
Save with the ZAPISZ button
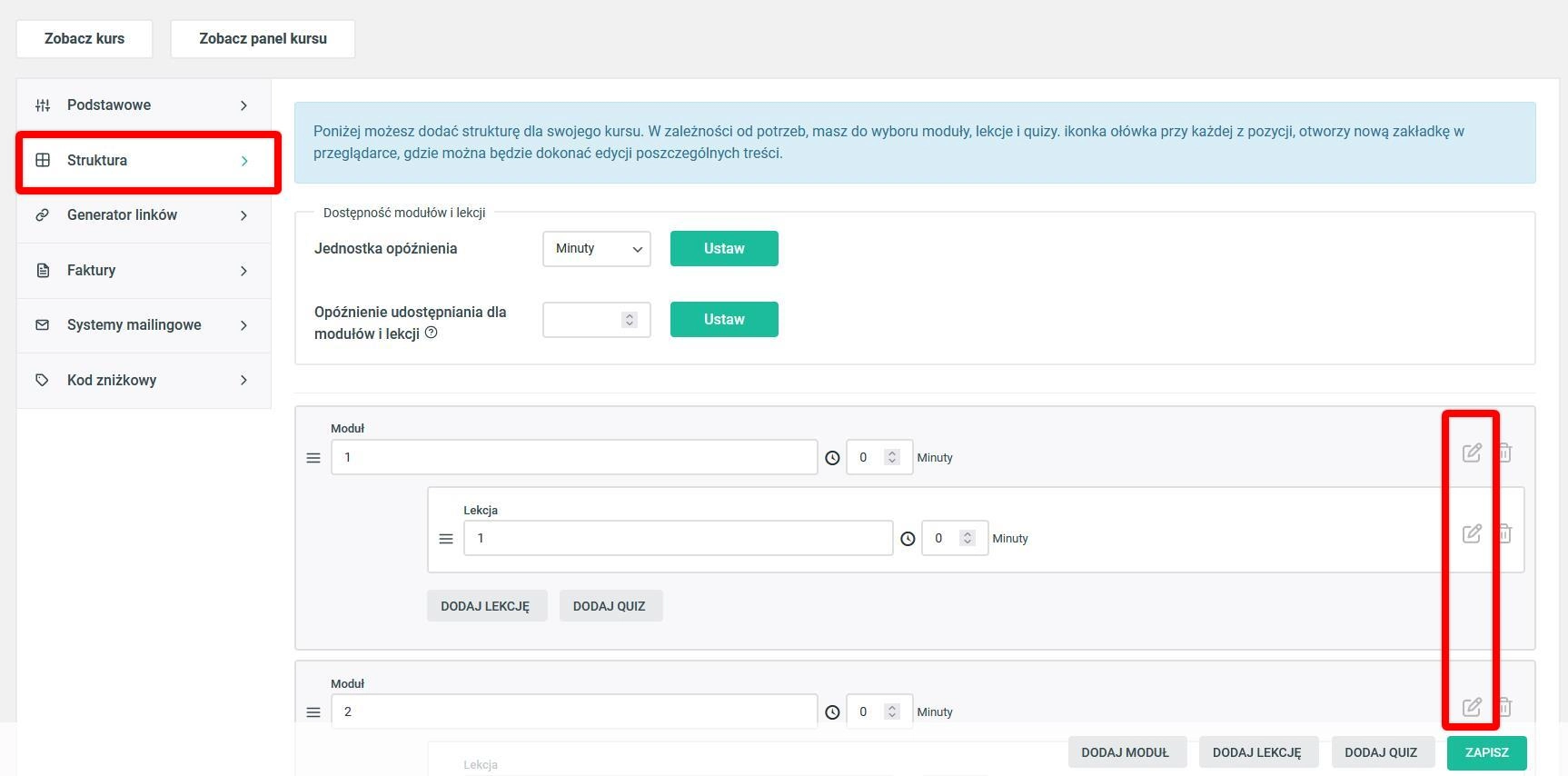(1486, 752)
